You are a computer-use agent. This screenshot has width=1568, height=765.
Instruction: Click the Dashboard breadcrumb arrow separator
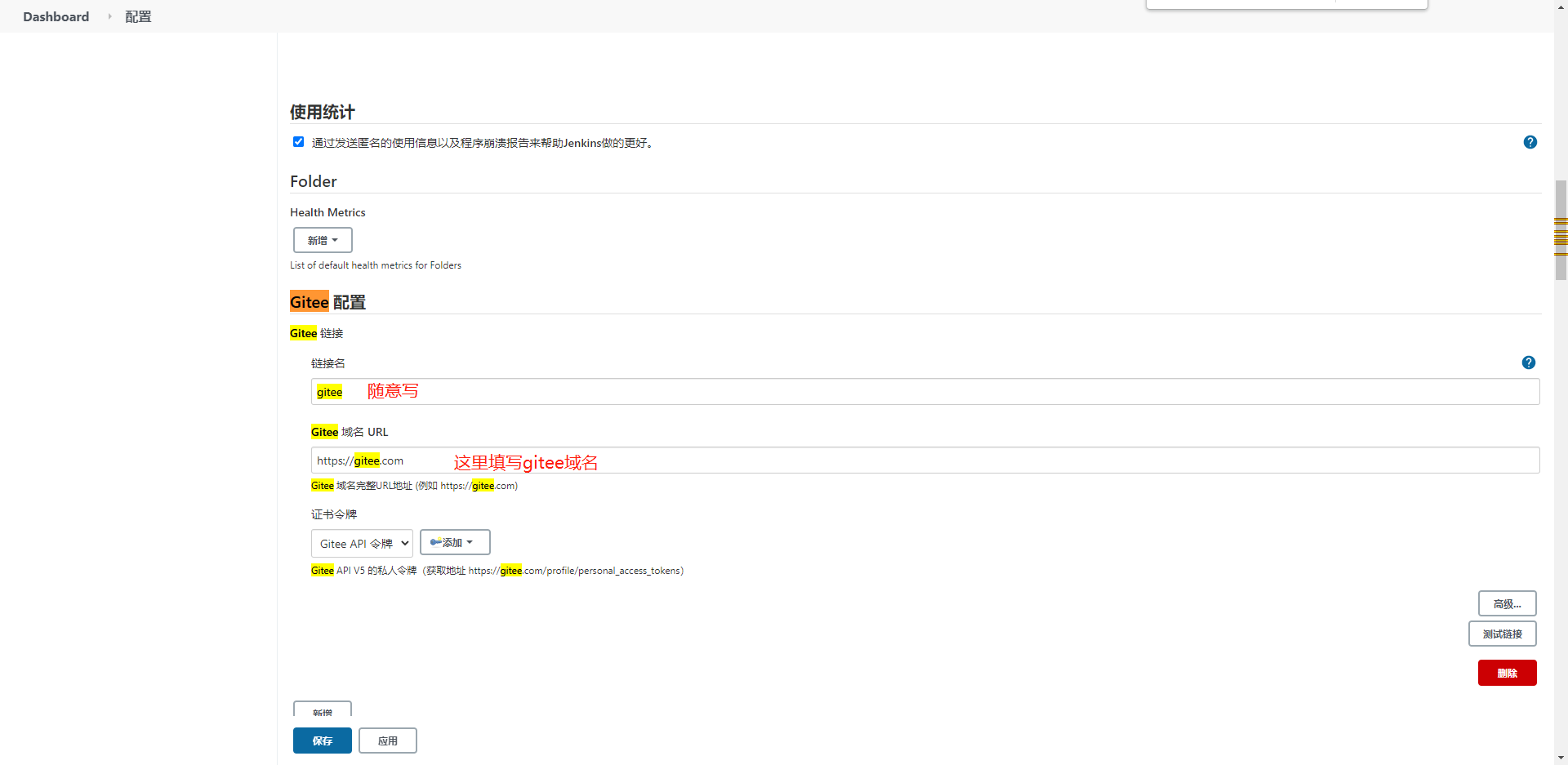[109, 16]
